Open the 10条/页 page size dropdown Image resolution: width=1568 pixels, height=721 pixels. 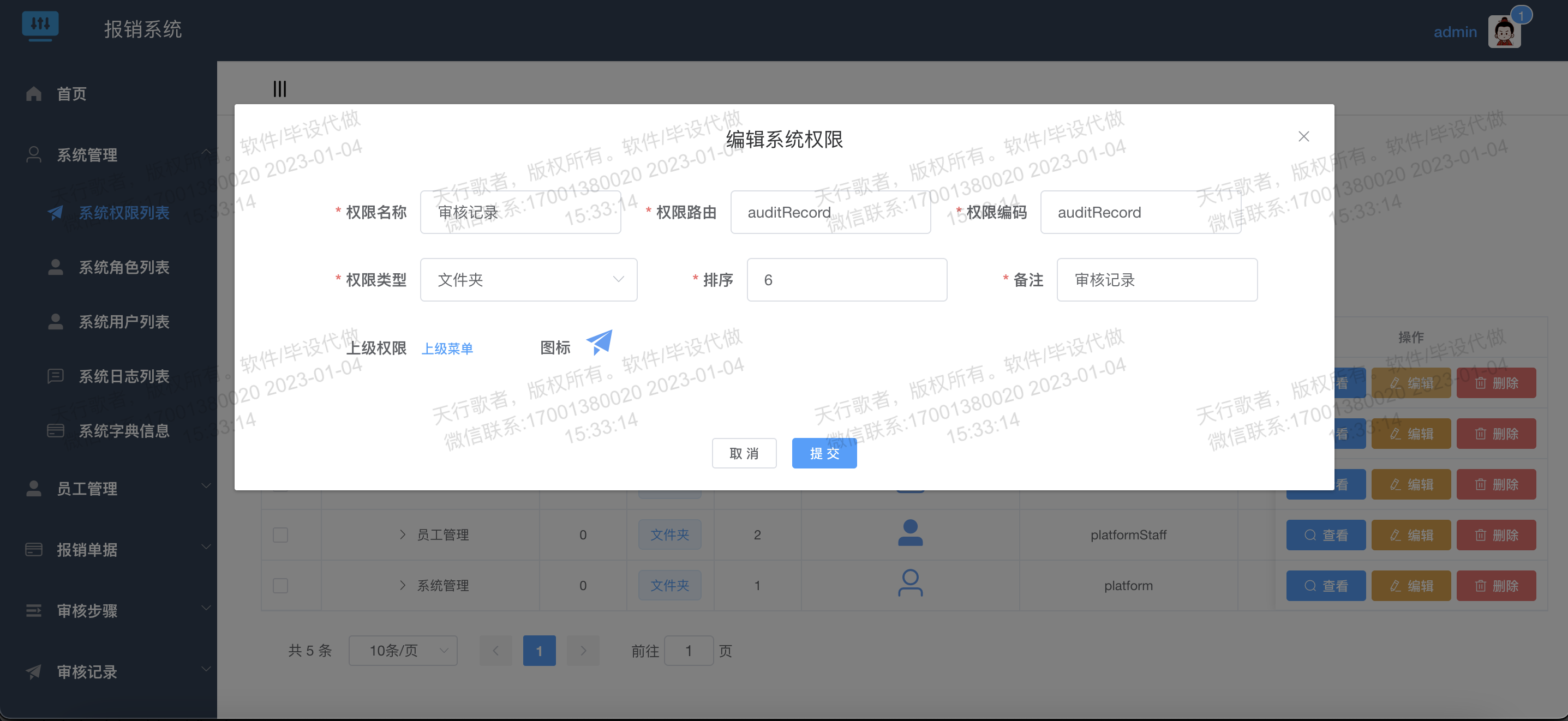(x=402, y=651)
